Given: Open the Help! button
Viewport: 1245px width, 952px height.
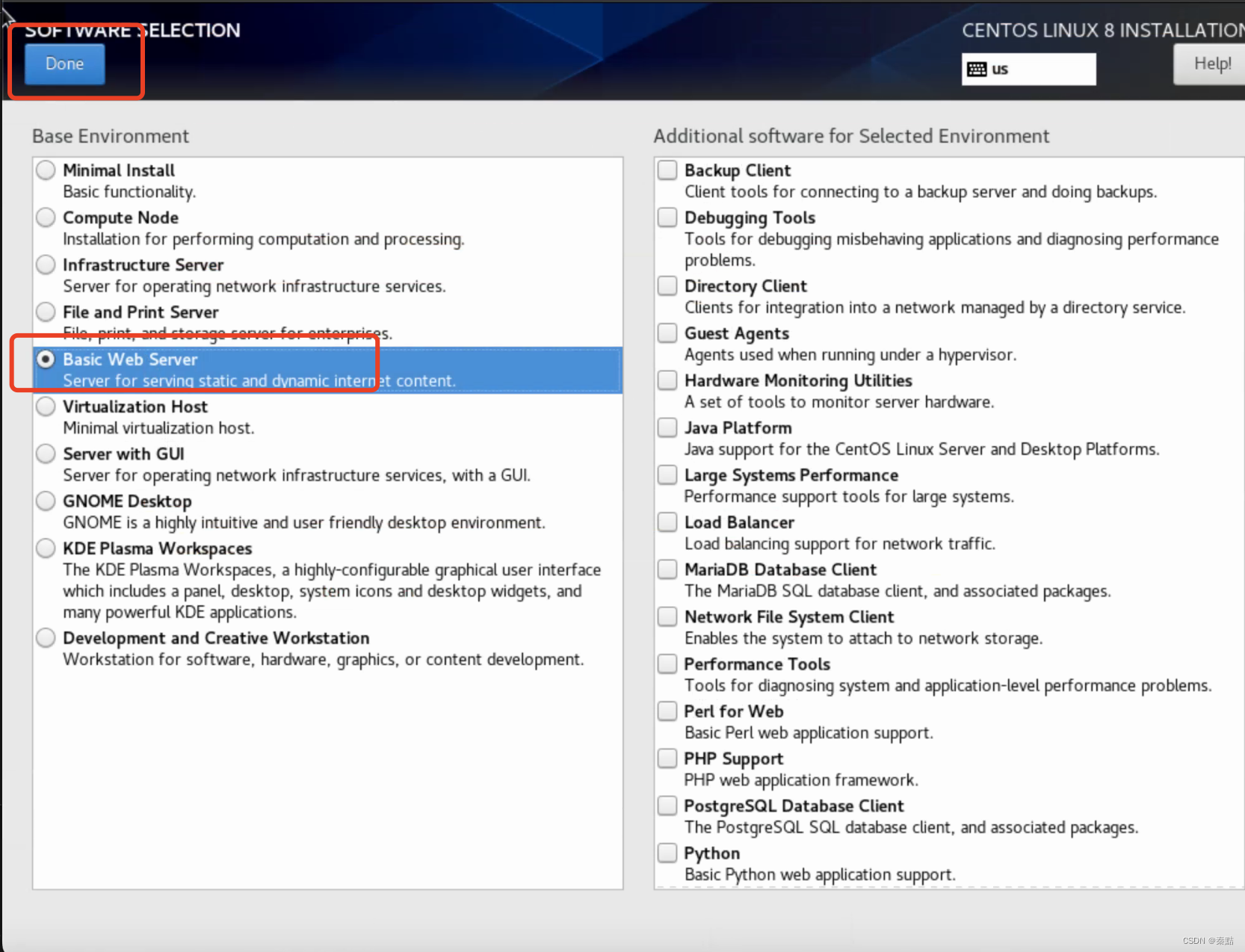Looking at the screenshot, I should point(1211,64).
